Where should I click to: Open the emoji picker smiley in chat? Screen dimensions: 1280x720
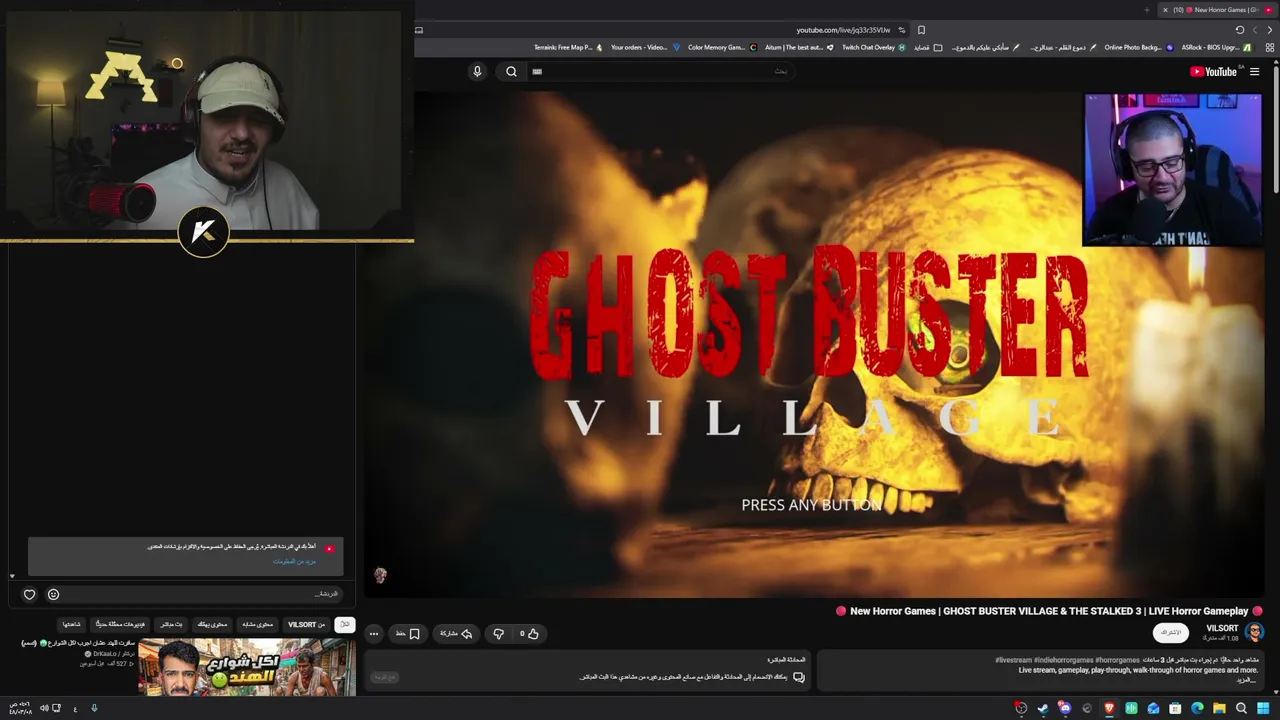(x=53, y=594)
